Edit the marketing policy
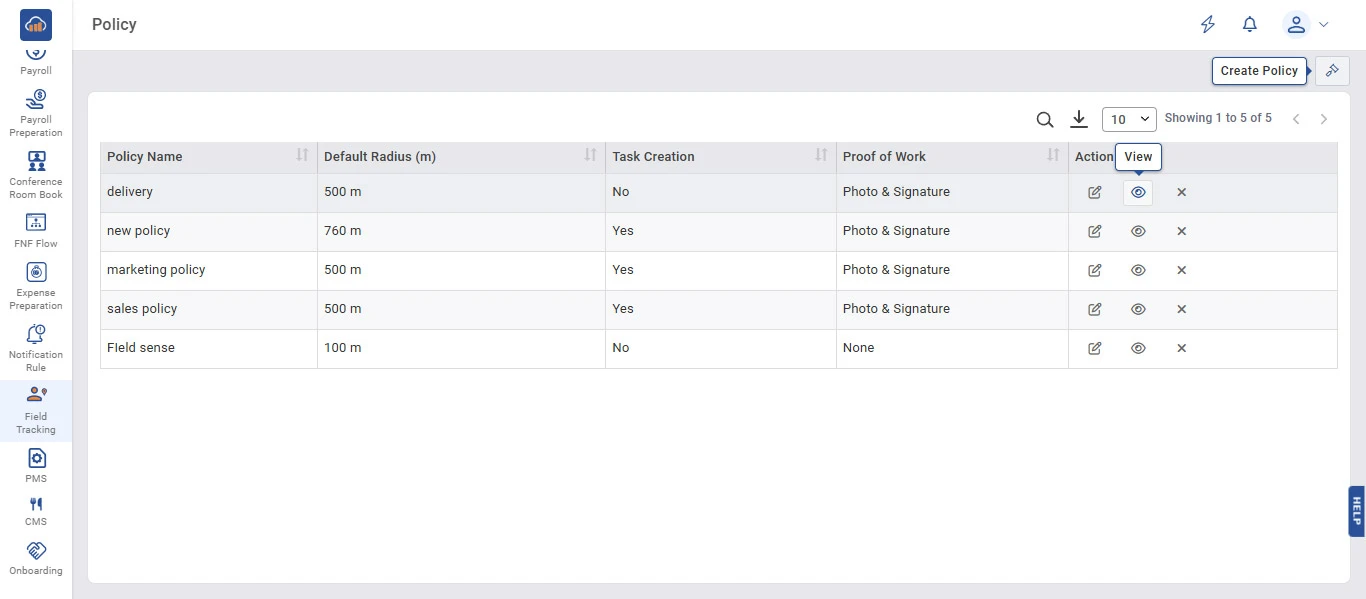This screenshot has height=599, width=1366. 1095,270
